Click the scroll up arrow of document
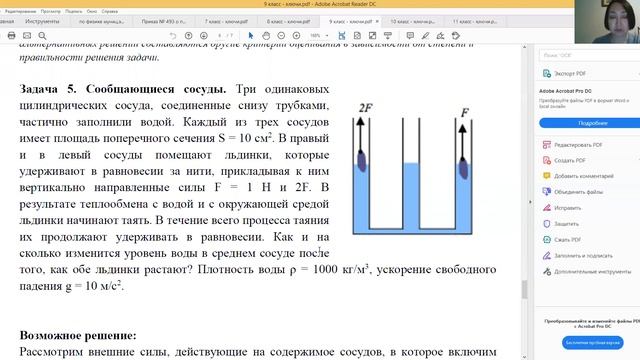Image resolution: width=640 pixels, height=360 pixels. 524,47
